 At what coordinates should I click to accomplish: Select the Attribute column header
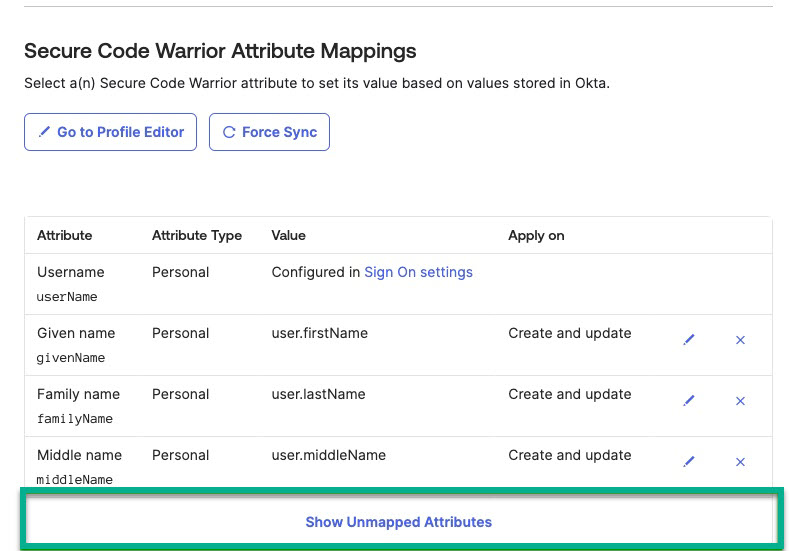65,236
